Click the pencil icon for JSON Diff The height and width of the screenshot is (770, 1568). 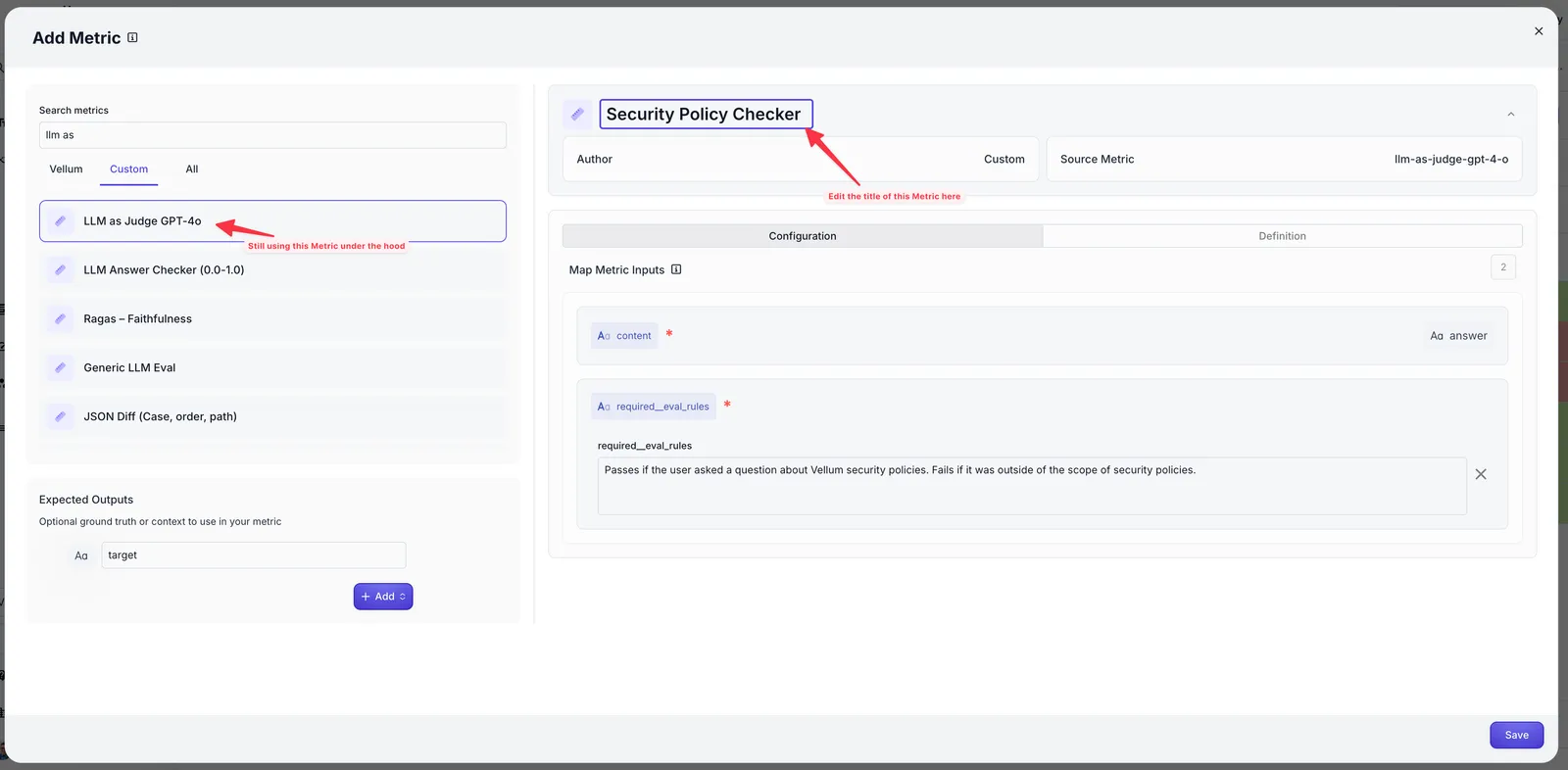[61, 417]
